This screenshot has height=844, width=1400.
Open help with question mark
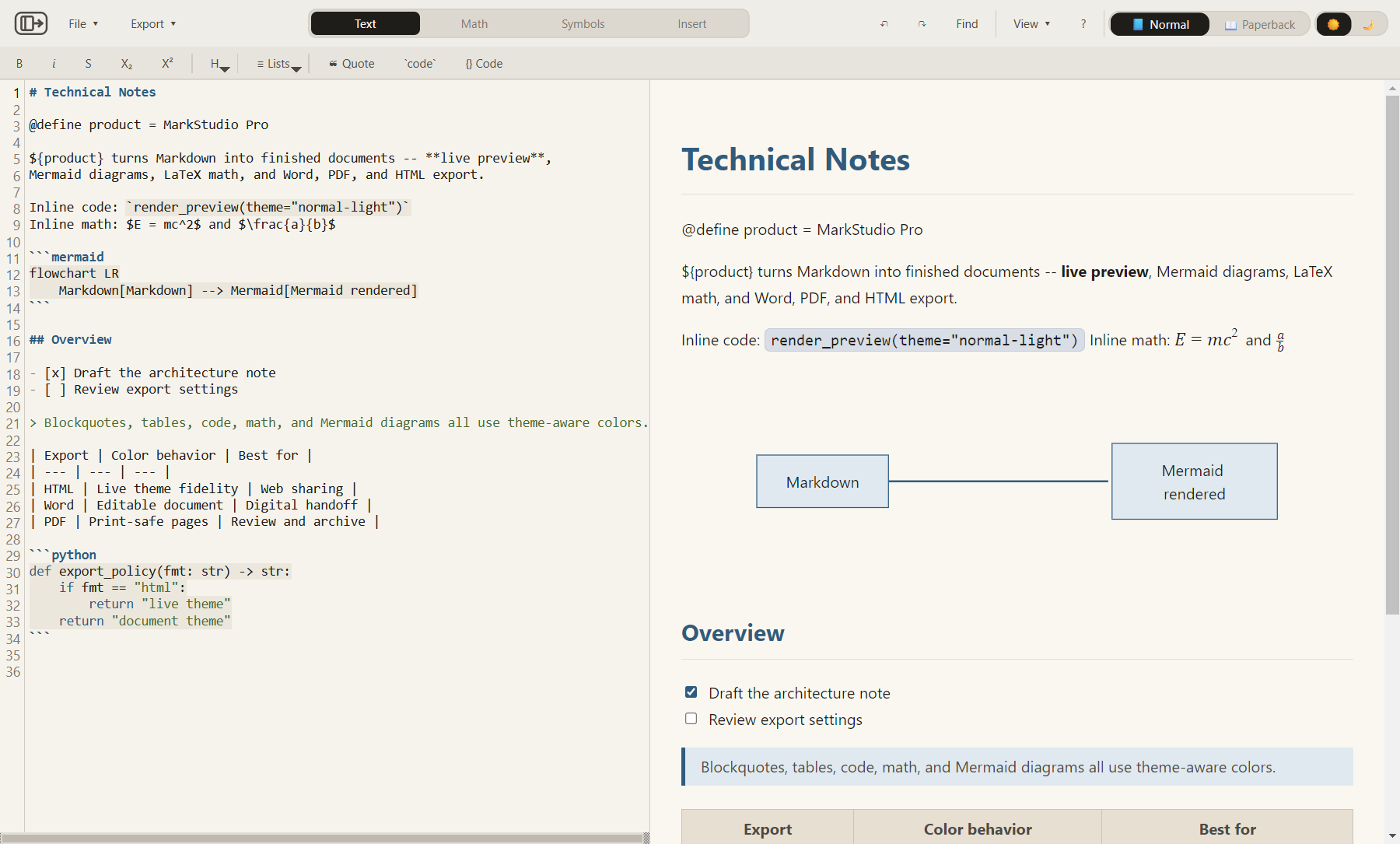(x=1083, y=24)
